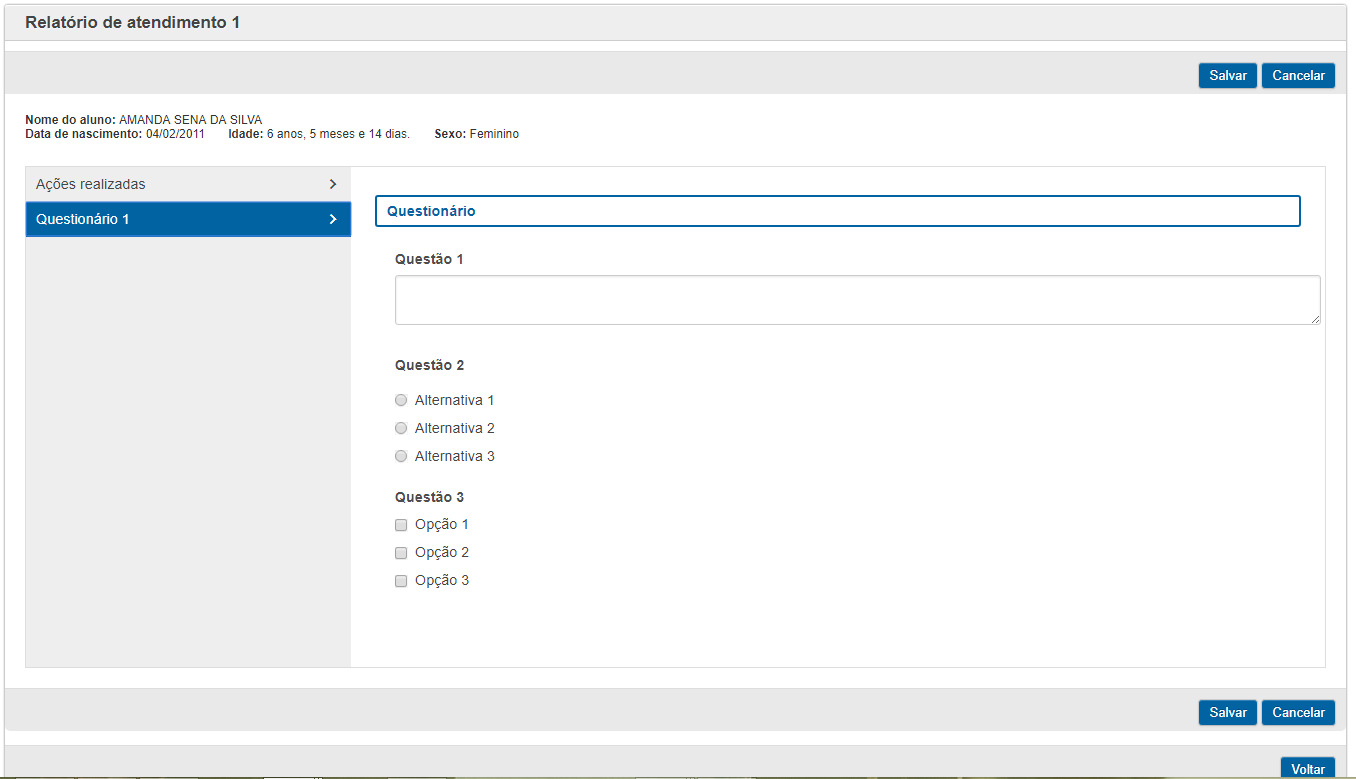
Task: Click the top Salvar button
Action: coord(1228,76)
